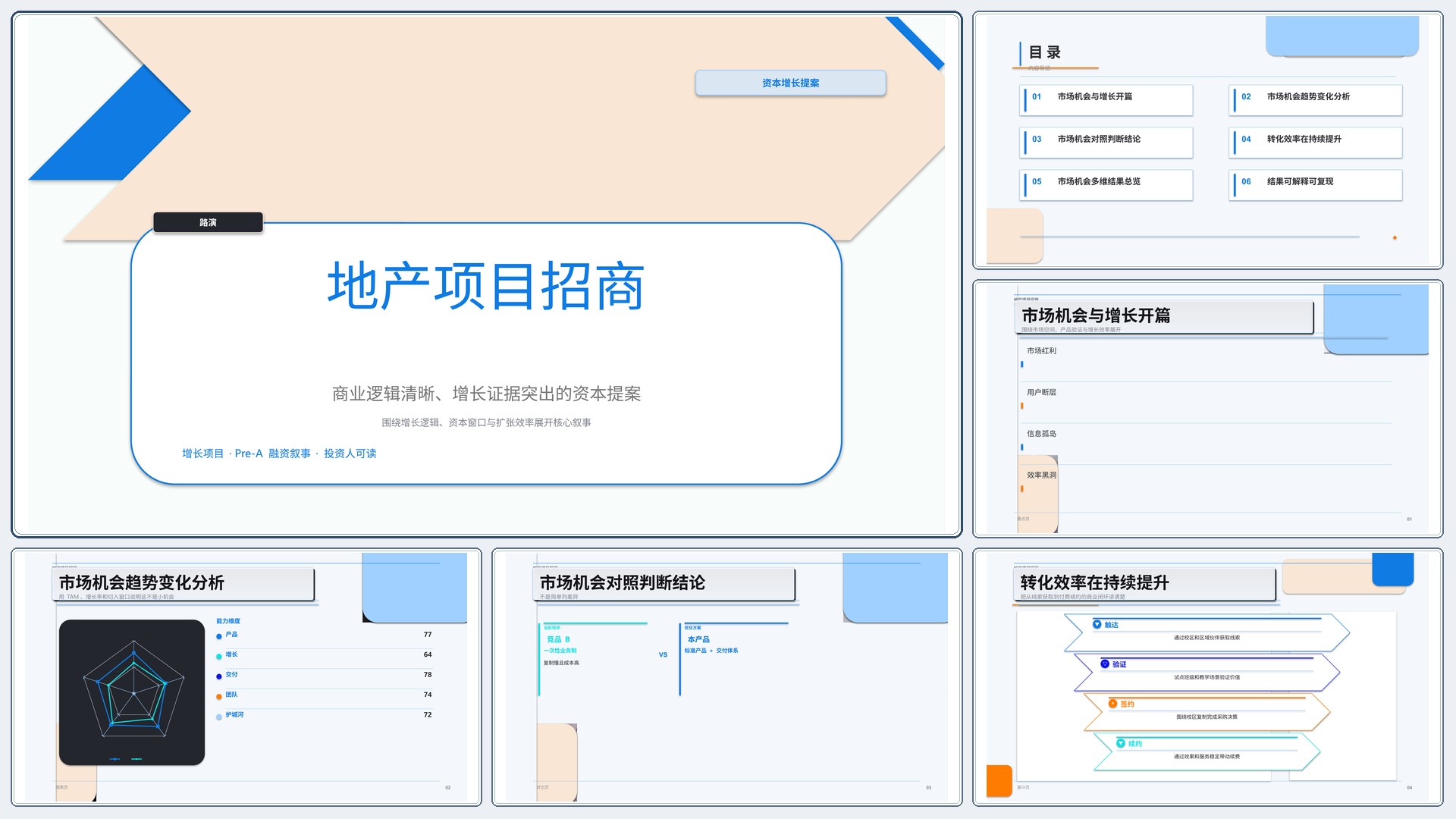
Task: Open the 目录 slide thumbnail
Action: [1207, 140]
